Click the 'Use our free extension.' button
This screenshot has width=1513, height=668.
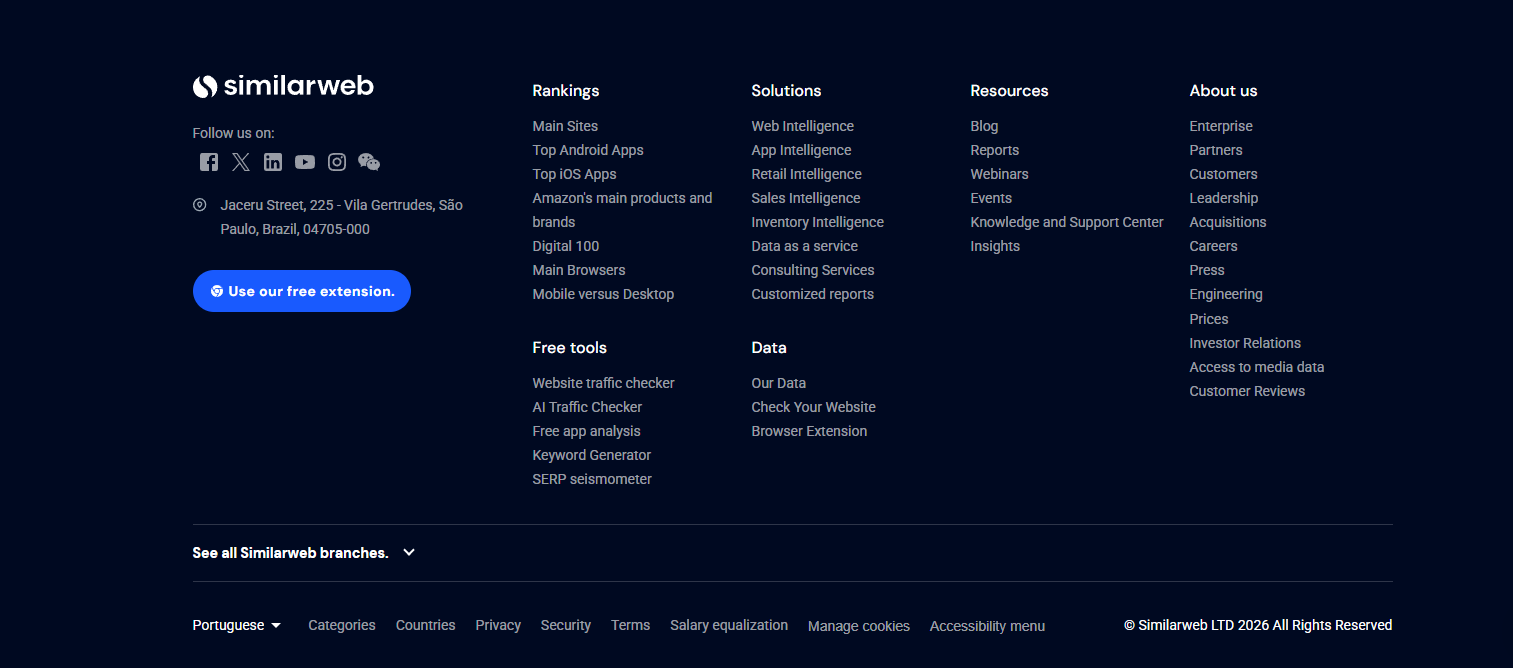point(302,291)
